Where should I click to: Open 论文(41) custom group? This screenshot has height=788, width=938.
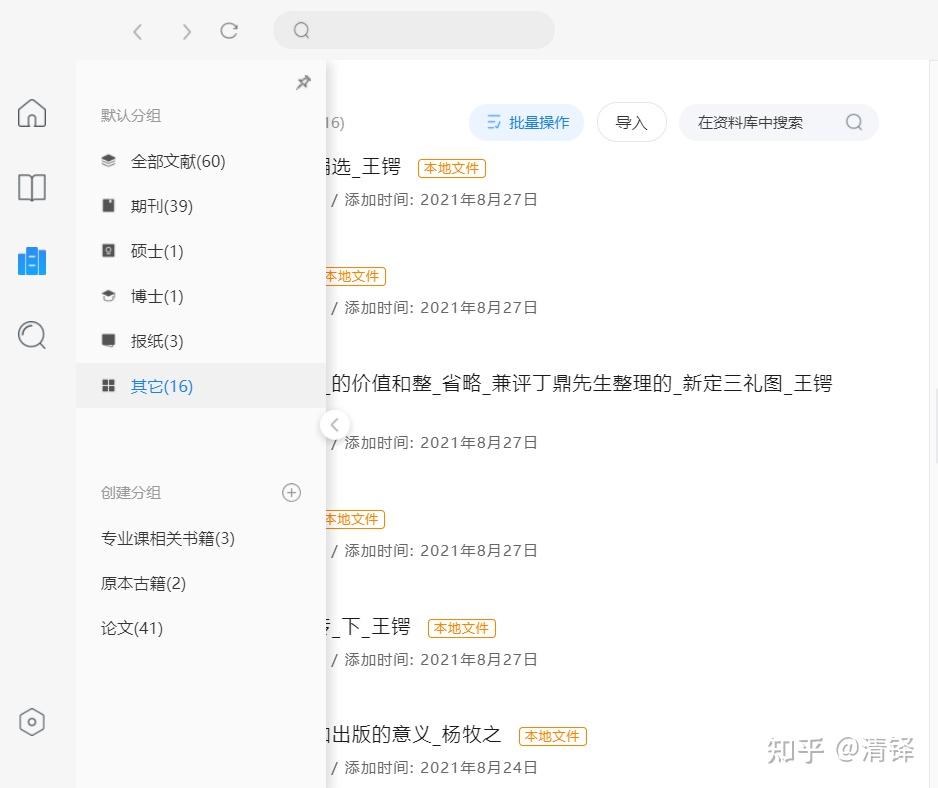(131, 628)
